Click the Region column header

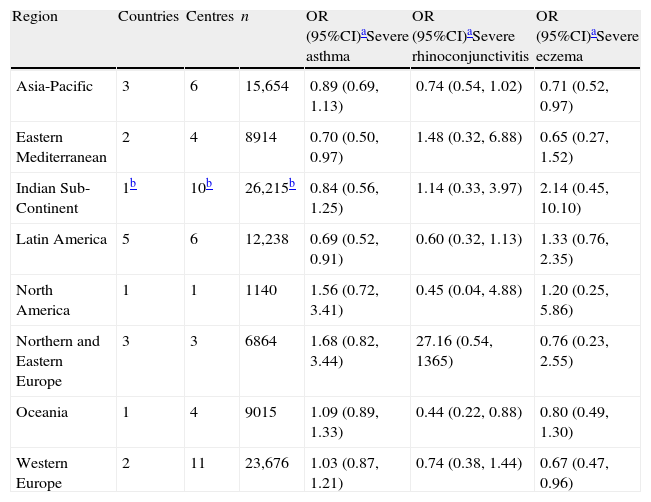(36, 18)
